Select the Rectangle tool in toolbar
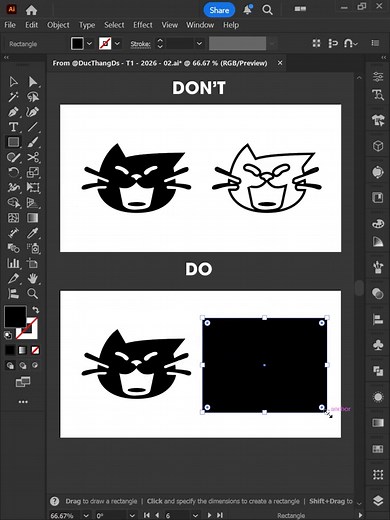This screenshot has width=390, height=520. click(x=13, y=142)
